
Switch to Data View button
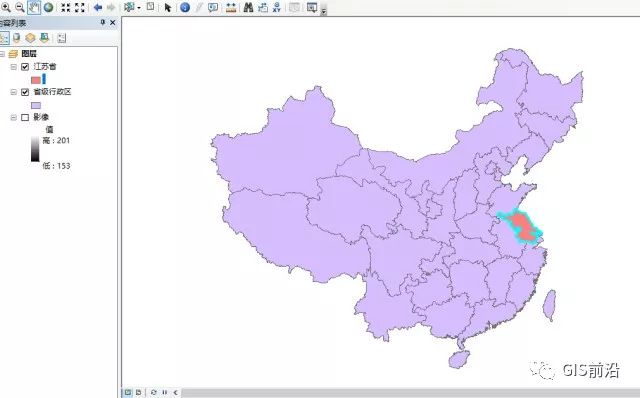(x=128, y=392)
